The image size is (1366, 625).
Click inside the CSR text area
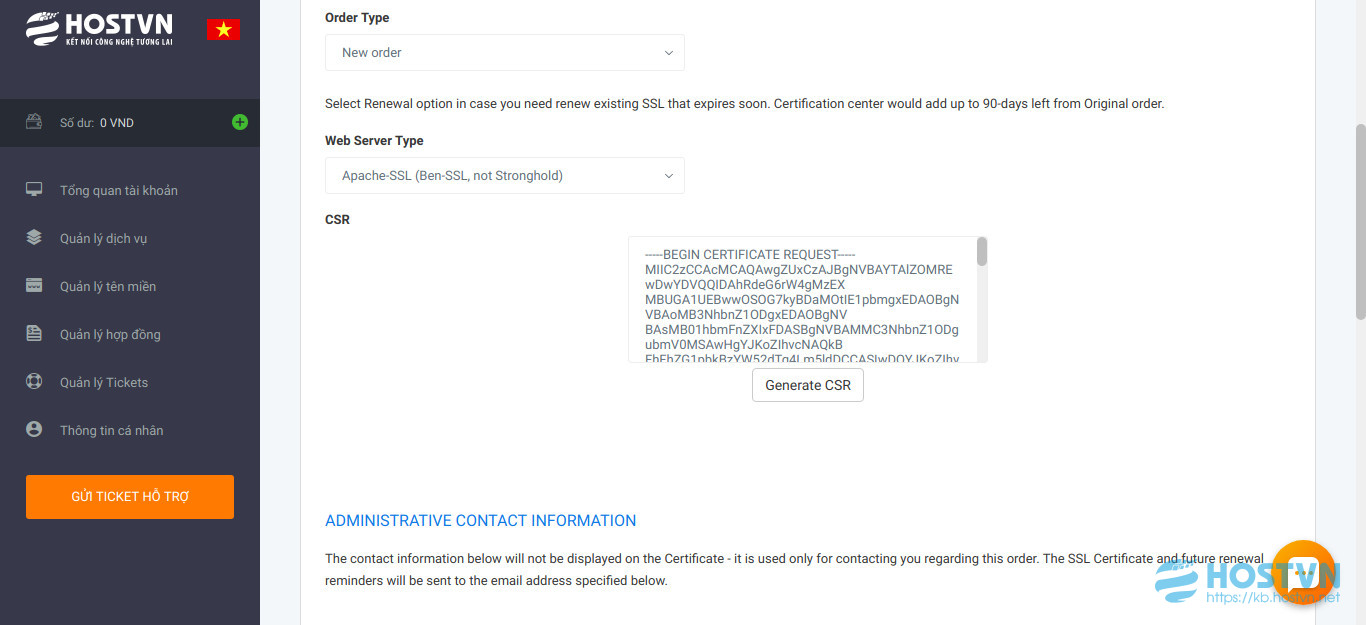[x=802, y=299]
